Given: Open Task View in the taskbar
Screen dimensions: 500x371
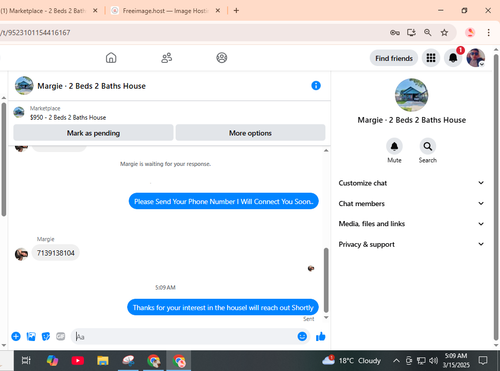Looking at the screenshot, I should click(26, 361).
